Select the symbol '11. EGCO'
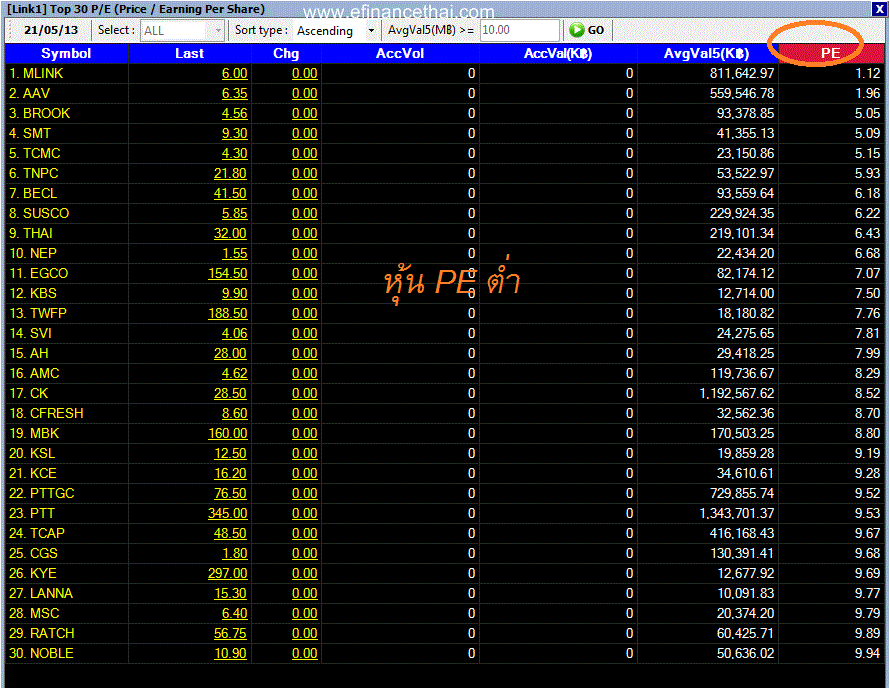The width and height of the screenshot is (890, 688). tap(39, 273)
